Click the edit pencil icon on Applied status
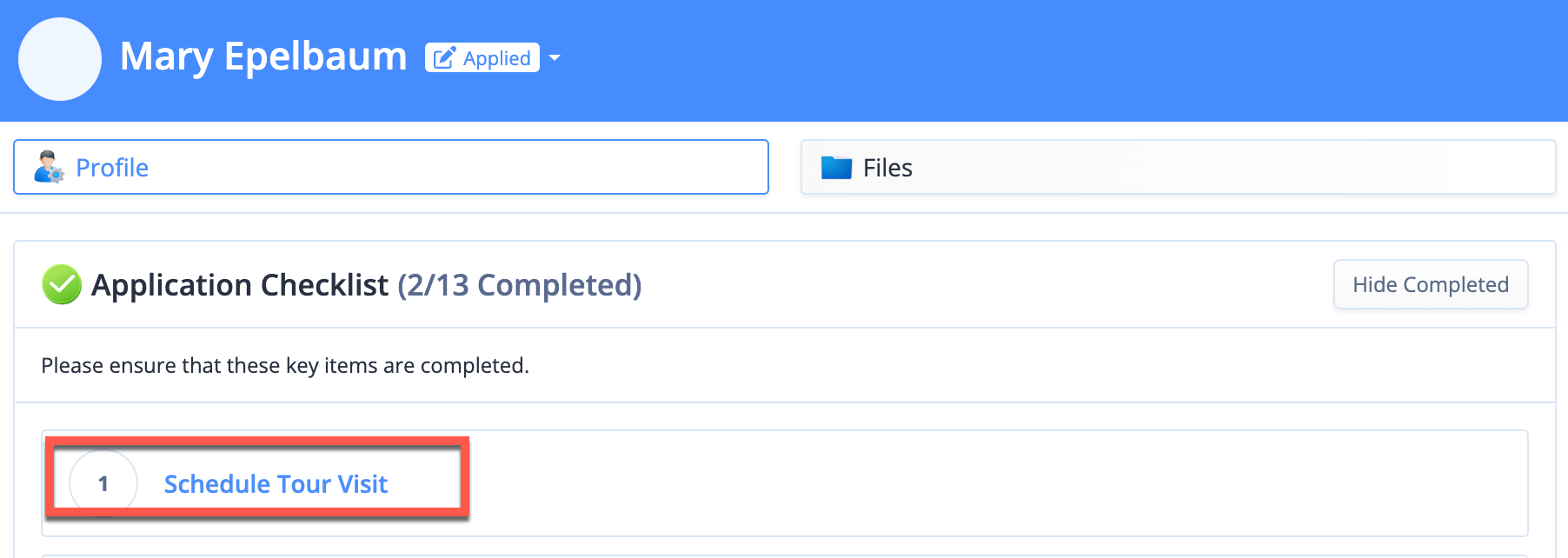 coord(444,57)
